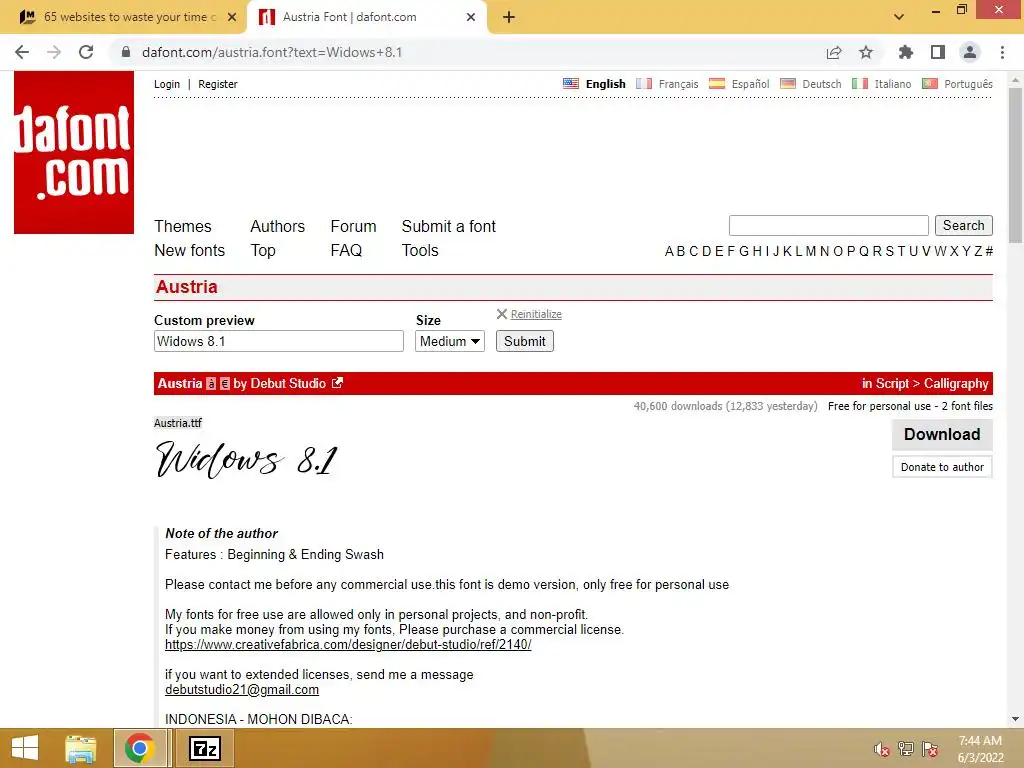Bookmark this page with star icon
Image resolution: width=1024 pixels, height=768 pixels.
[x=866, y=52]
